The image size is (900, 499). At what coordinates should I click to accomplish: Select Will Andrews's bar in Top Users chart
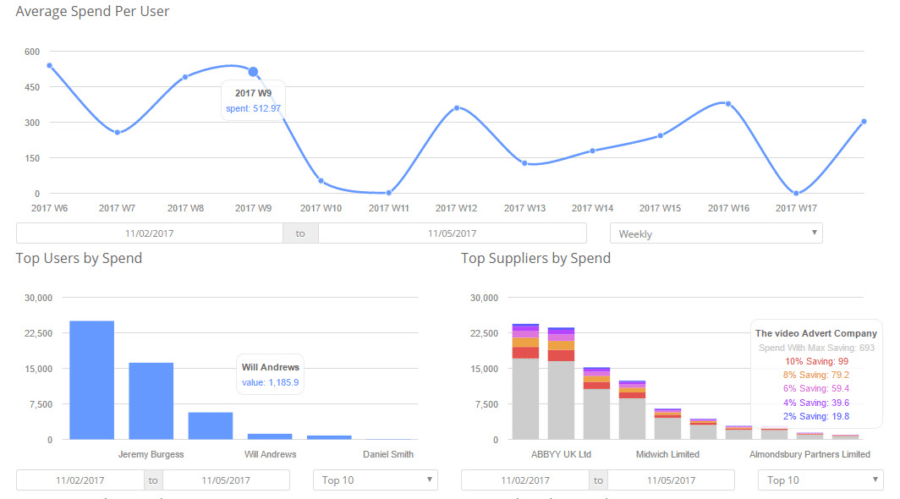270,436
